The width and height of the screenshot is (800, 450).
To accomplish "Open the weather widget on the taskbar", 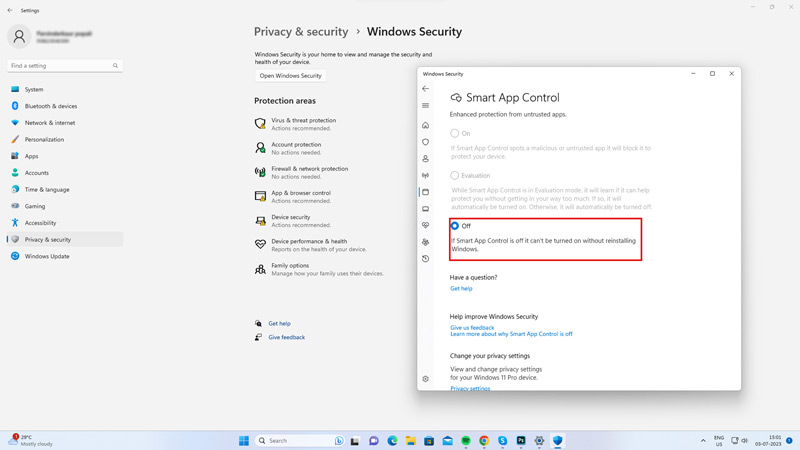I will [31, 440].
